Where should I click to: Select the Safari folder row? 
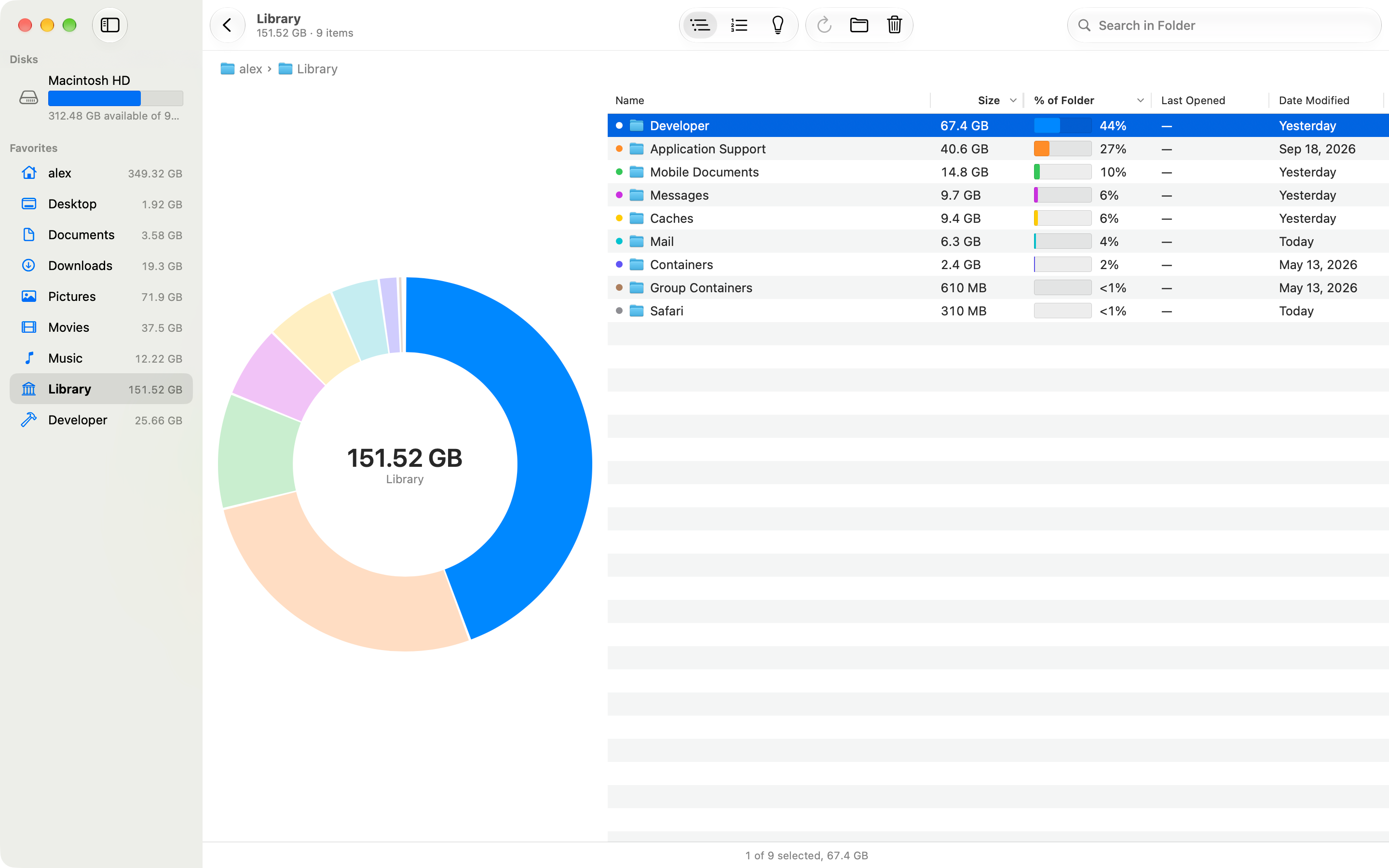point(998,311)
